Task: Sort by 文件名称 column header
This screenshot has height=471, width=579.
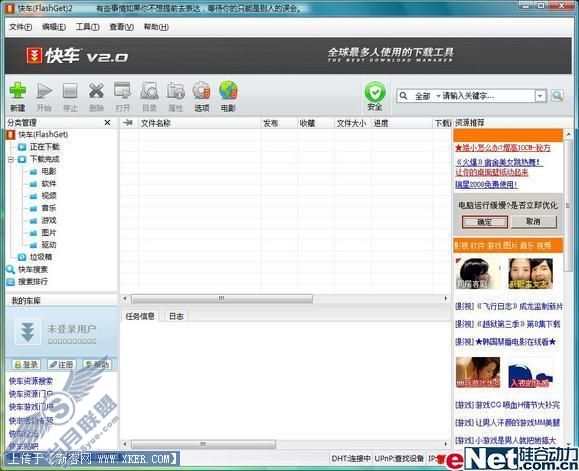Action: point(199,123)
